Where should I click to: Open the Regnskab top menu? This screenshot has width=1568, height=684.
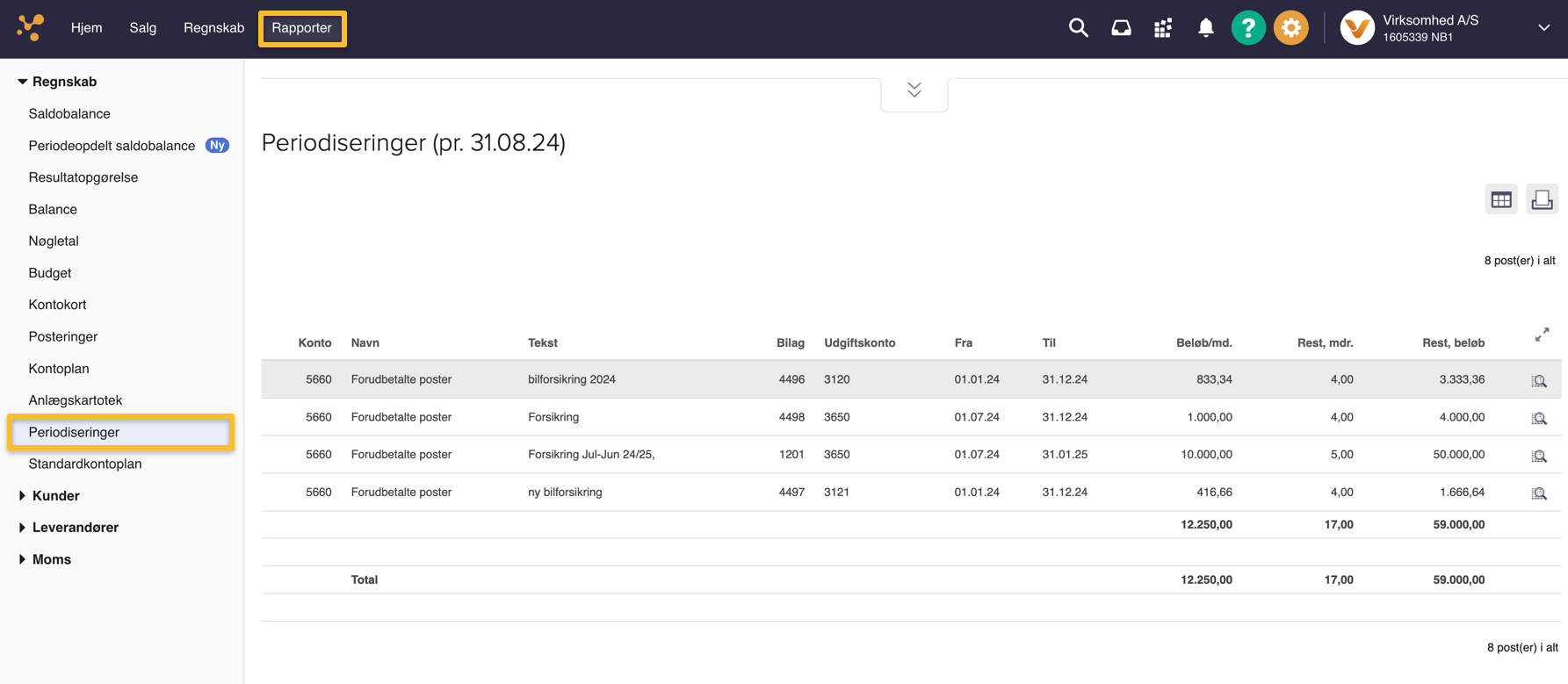(x=213, y=28)
